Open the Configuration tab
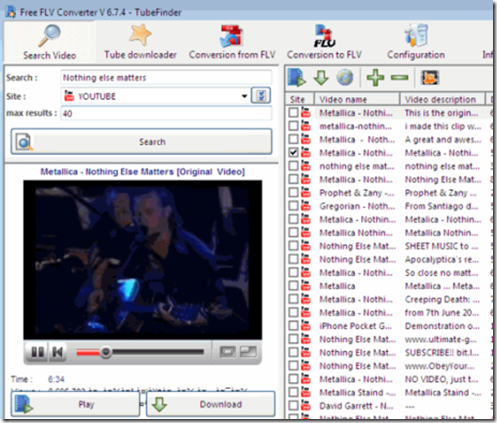Viewport: 497px width, 423px height. pos(416,42)
